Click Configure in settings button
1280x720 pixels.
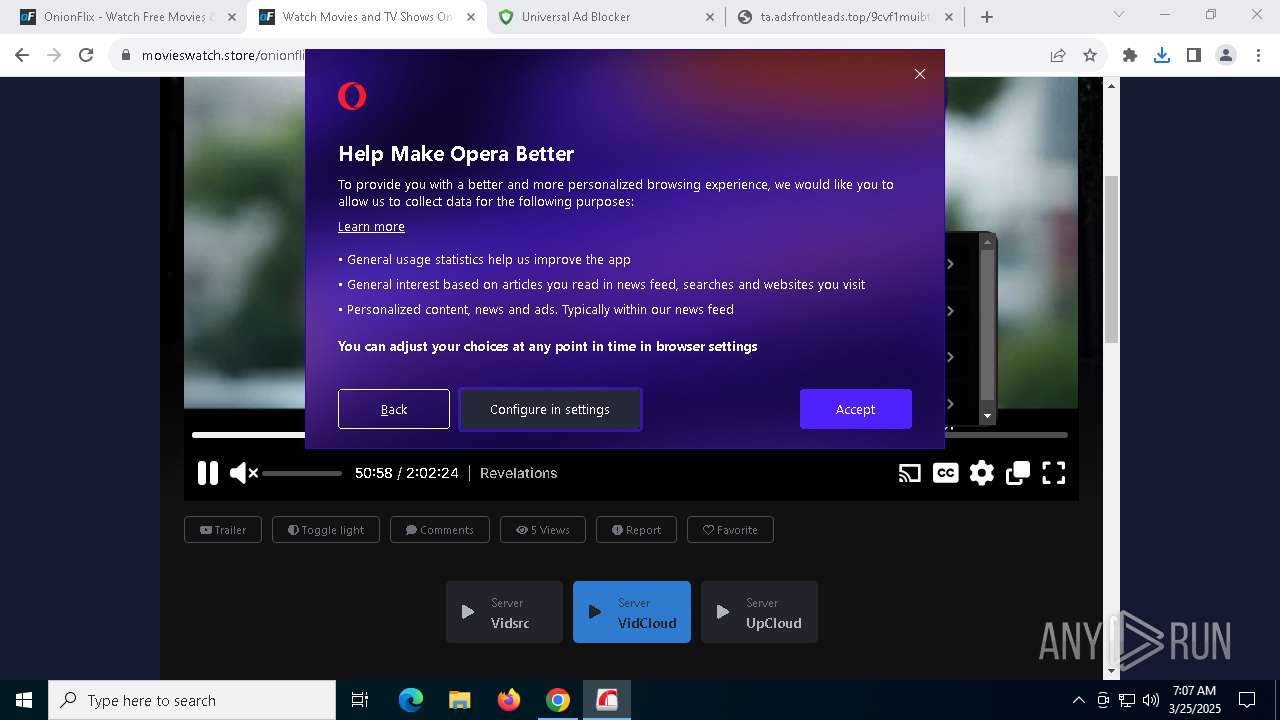coord(550,409)
